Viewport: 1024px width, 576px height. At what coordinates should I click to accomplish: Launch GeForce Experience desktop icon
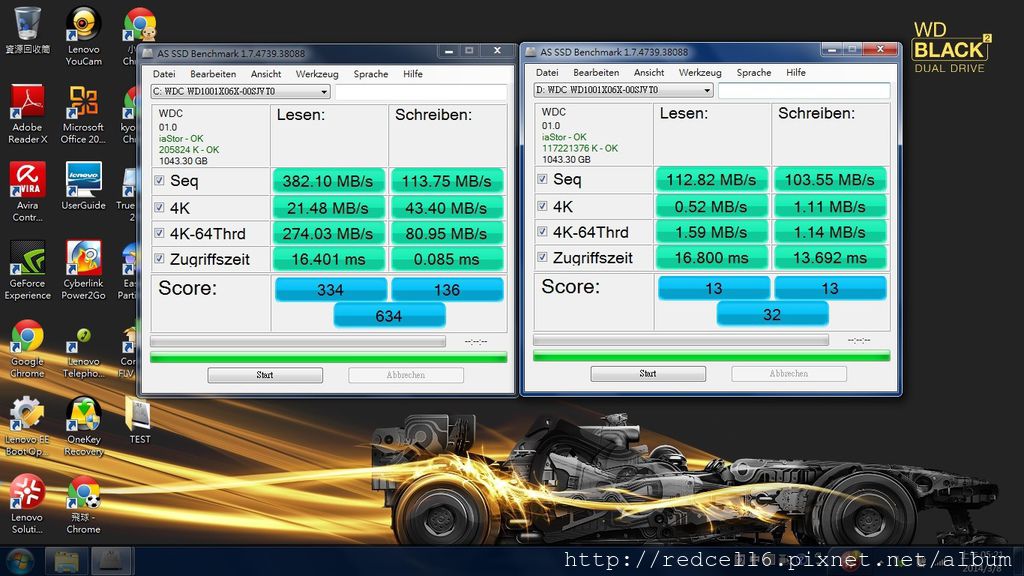(x=27, y=270)
